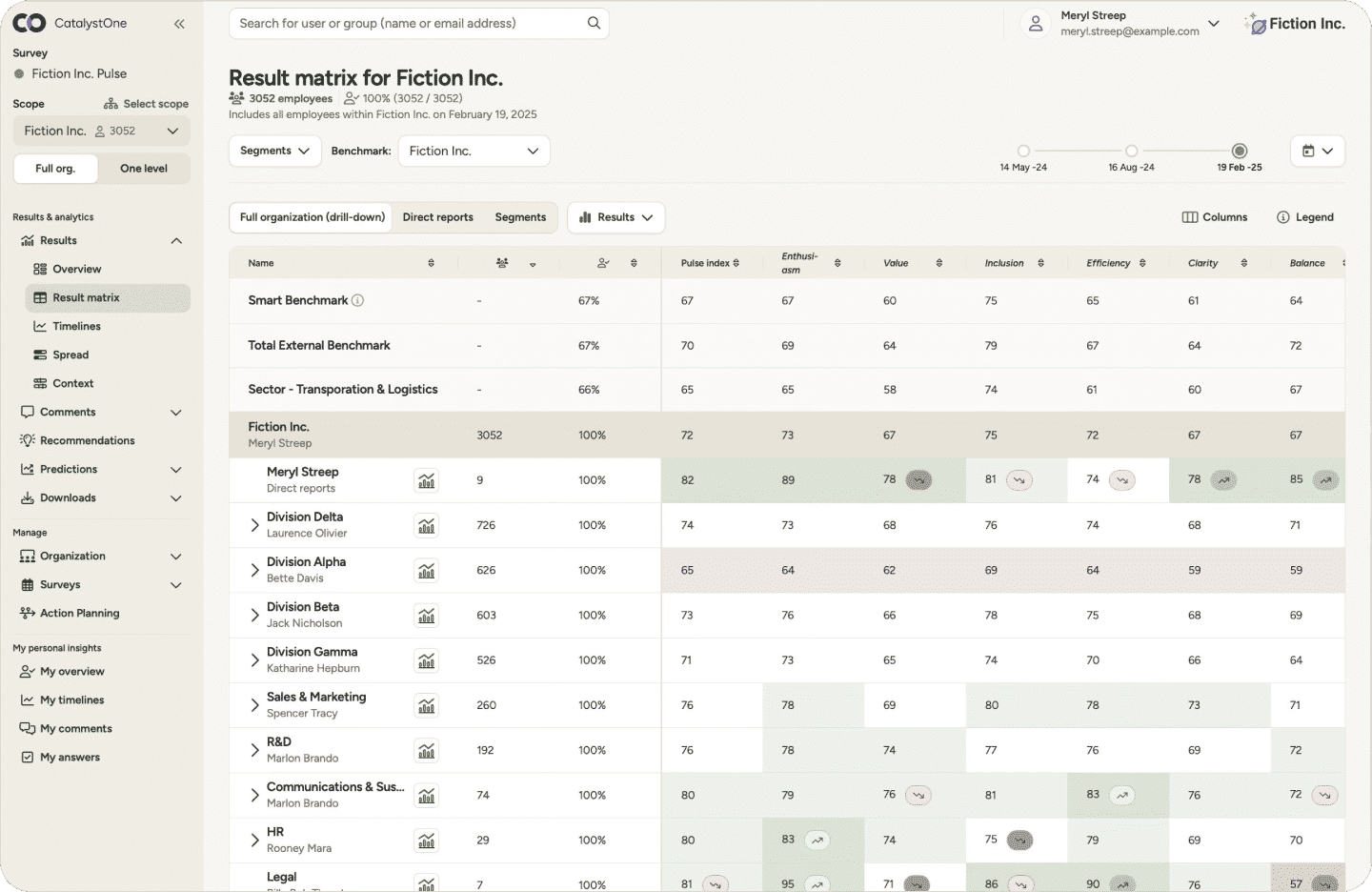Open chart icon for Division Beta

coord(427,615)
